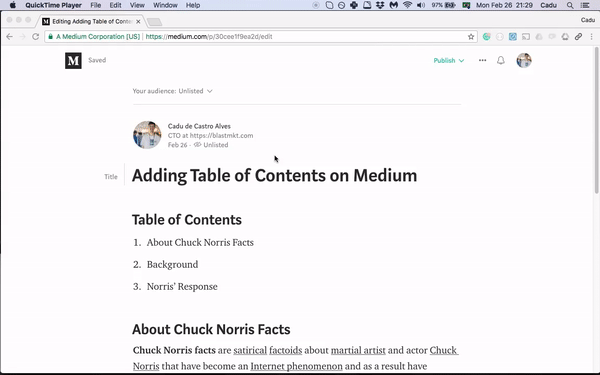This screenshot has height=375, width=600.
Task: Click the clock 'Mon Feb 26 21:29'
Action: pos(504,5)
